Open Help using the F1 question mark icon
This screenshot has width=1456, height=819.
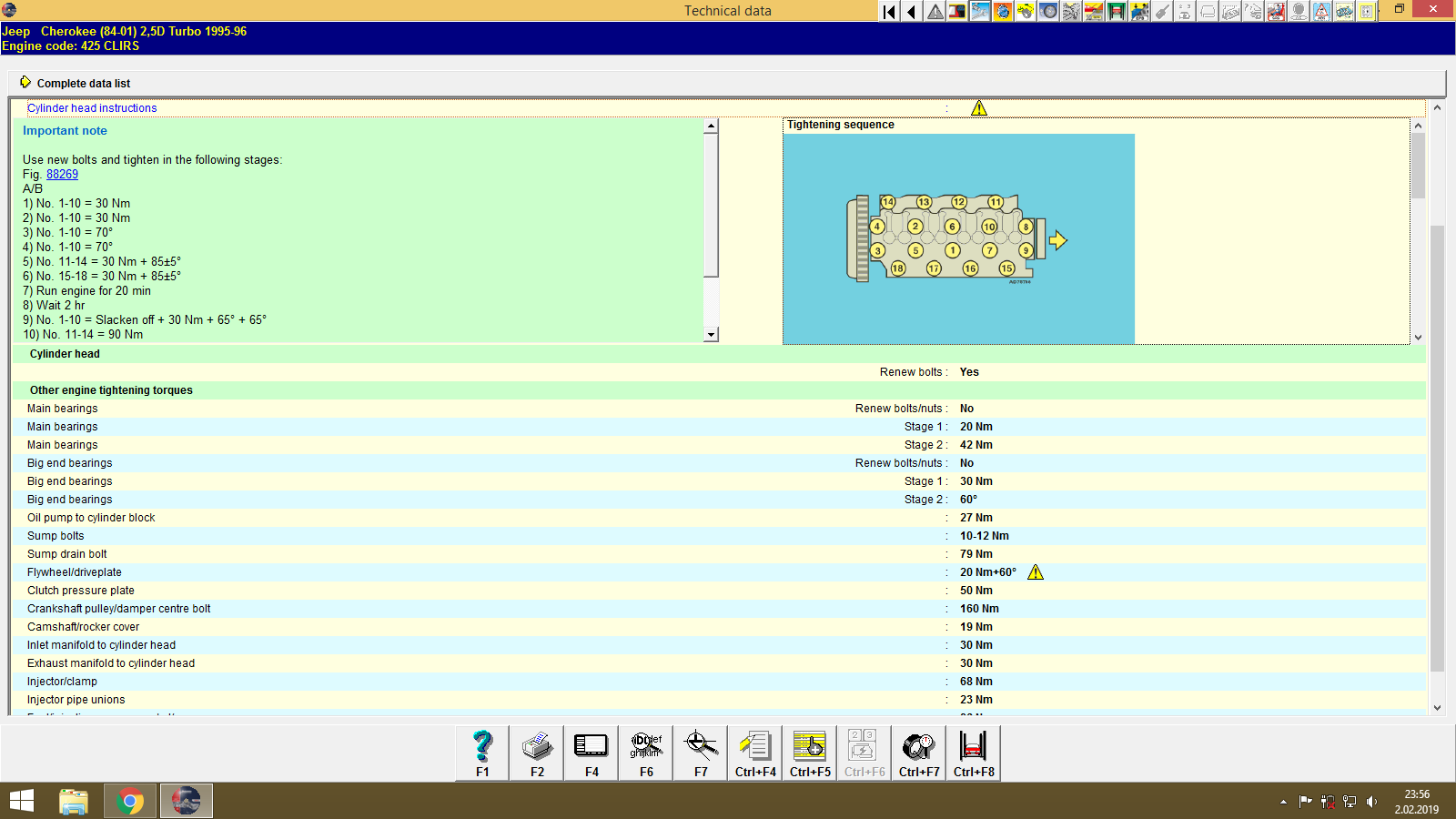click(x=481, y=753)
